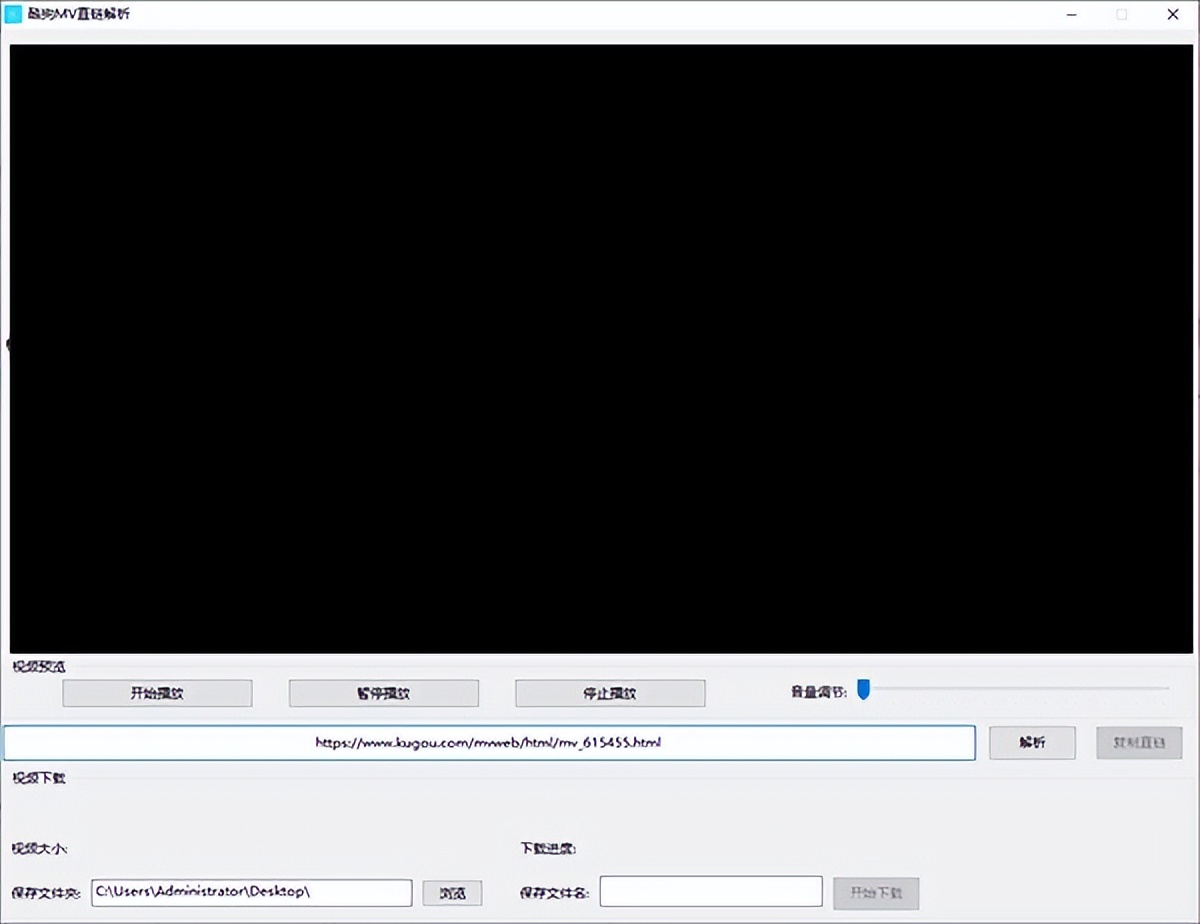Click the 视频下载 section header
The height and width of the screenshot is (924, 1200).
[x=36, y=777]
